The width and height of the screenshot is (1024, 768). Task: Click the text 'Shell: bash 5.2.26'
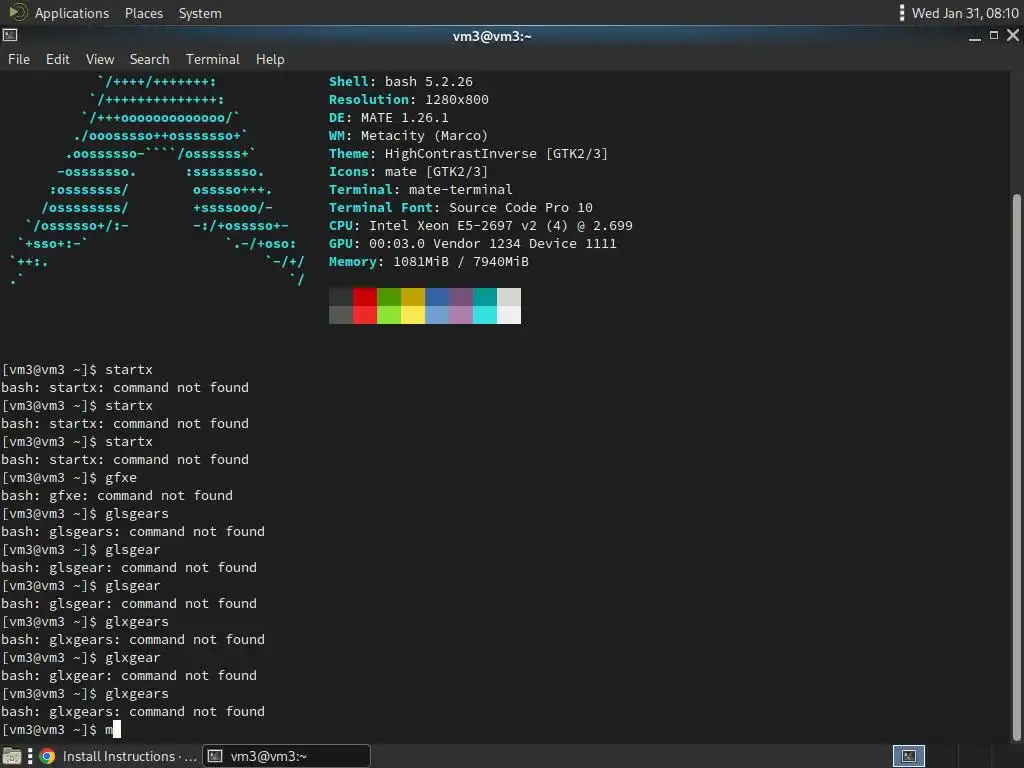(x=400, y=82)
